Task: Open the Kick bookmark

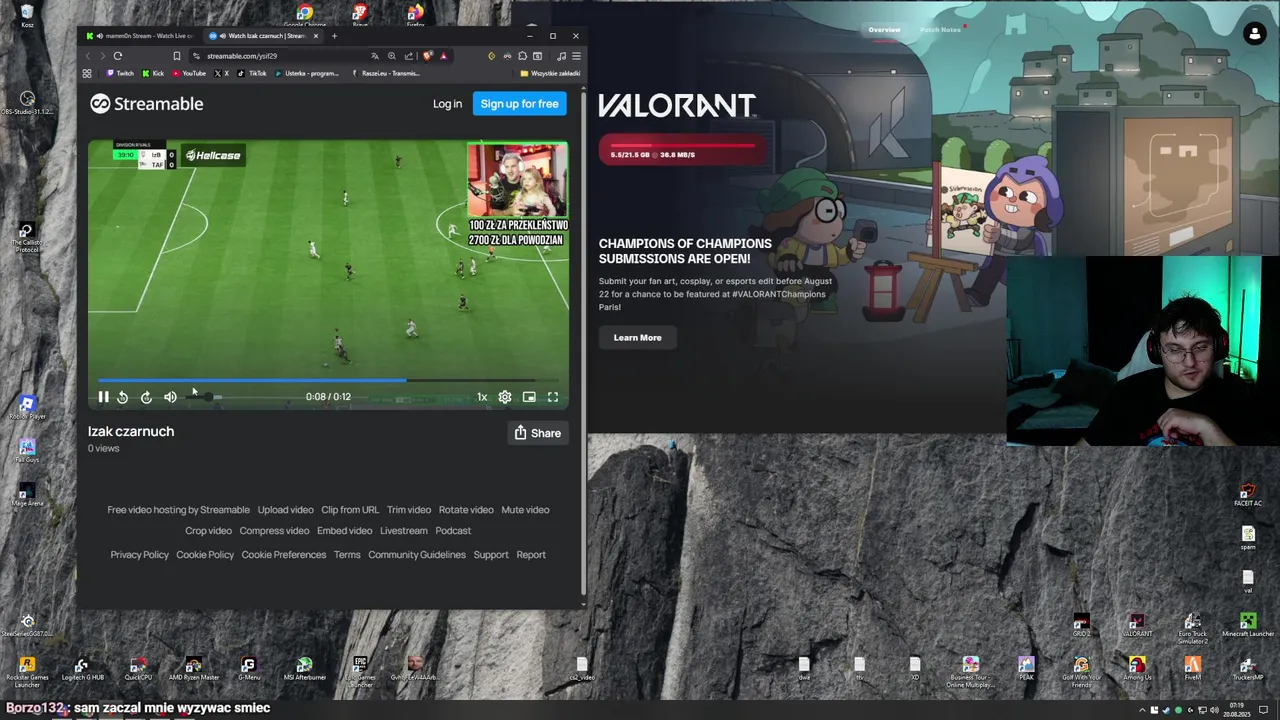Action: [153, 73]
